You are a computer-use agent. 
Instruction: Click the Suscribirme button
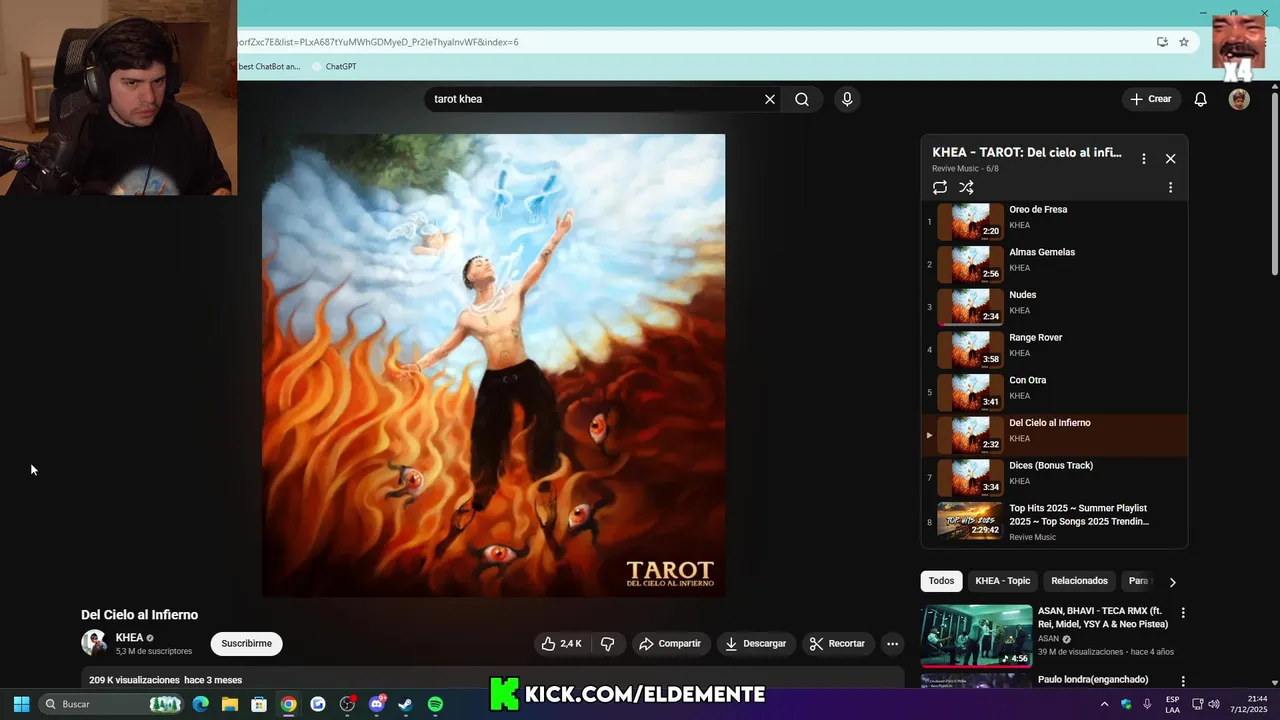point(246,644)
